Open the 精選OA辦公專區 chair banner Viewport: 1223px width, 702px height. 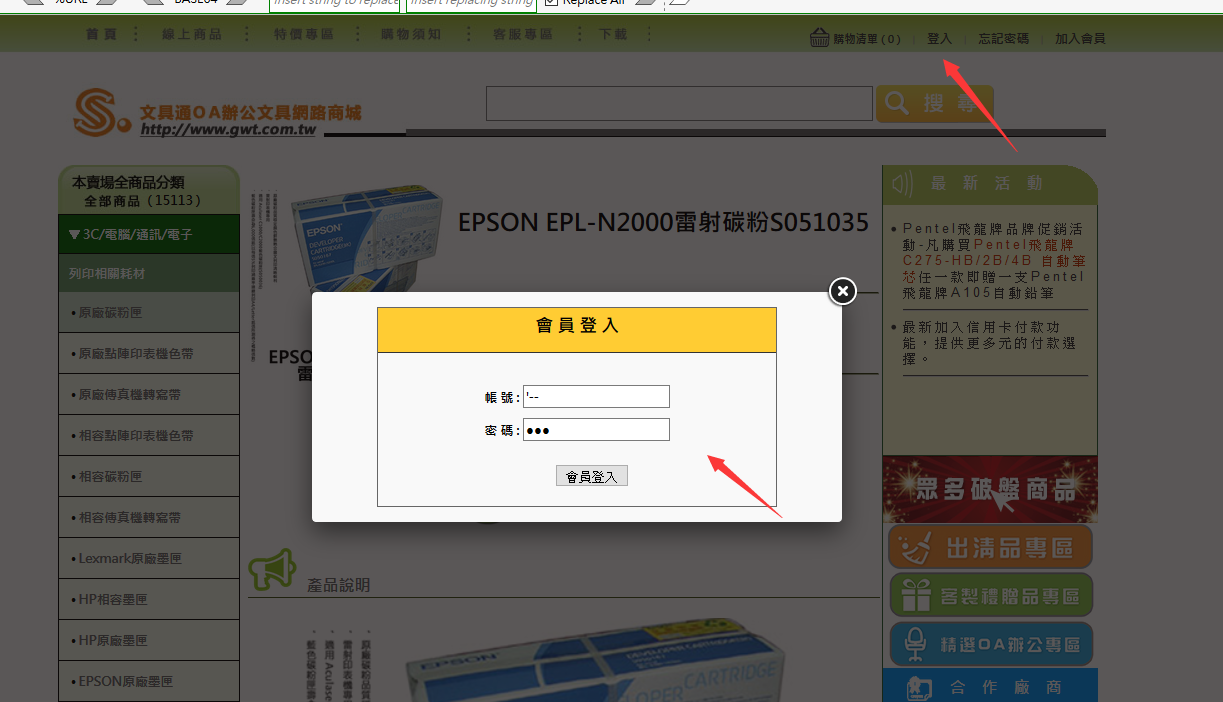pos(990,644)
